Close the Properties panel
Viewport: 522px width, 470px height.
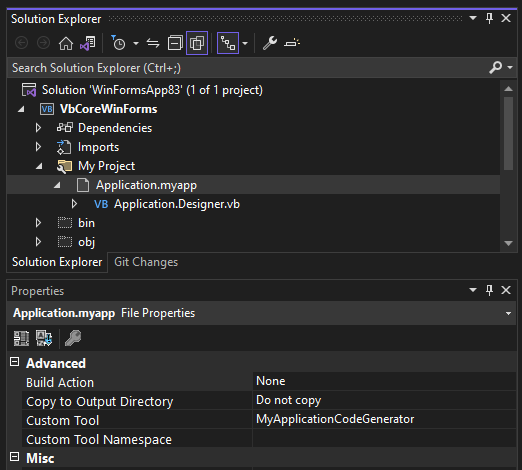[x=506, y=290]
